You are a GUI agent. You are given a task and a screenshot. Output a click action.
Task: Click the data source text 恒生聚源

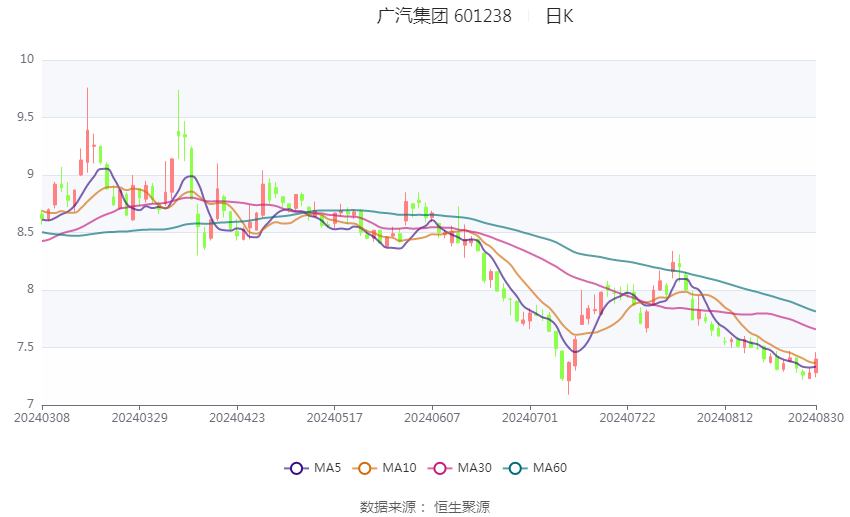click(462, 507)
